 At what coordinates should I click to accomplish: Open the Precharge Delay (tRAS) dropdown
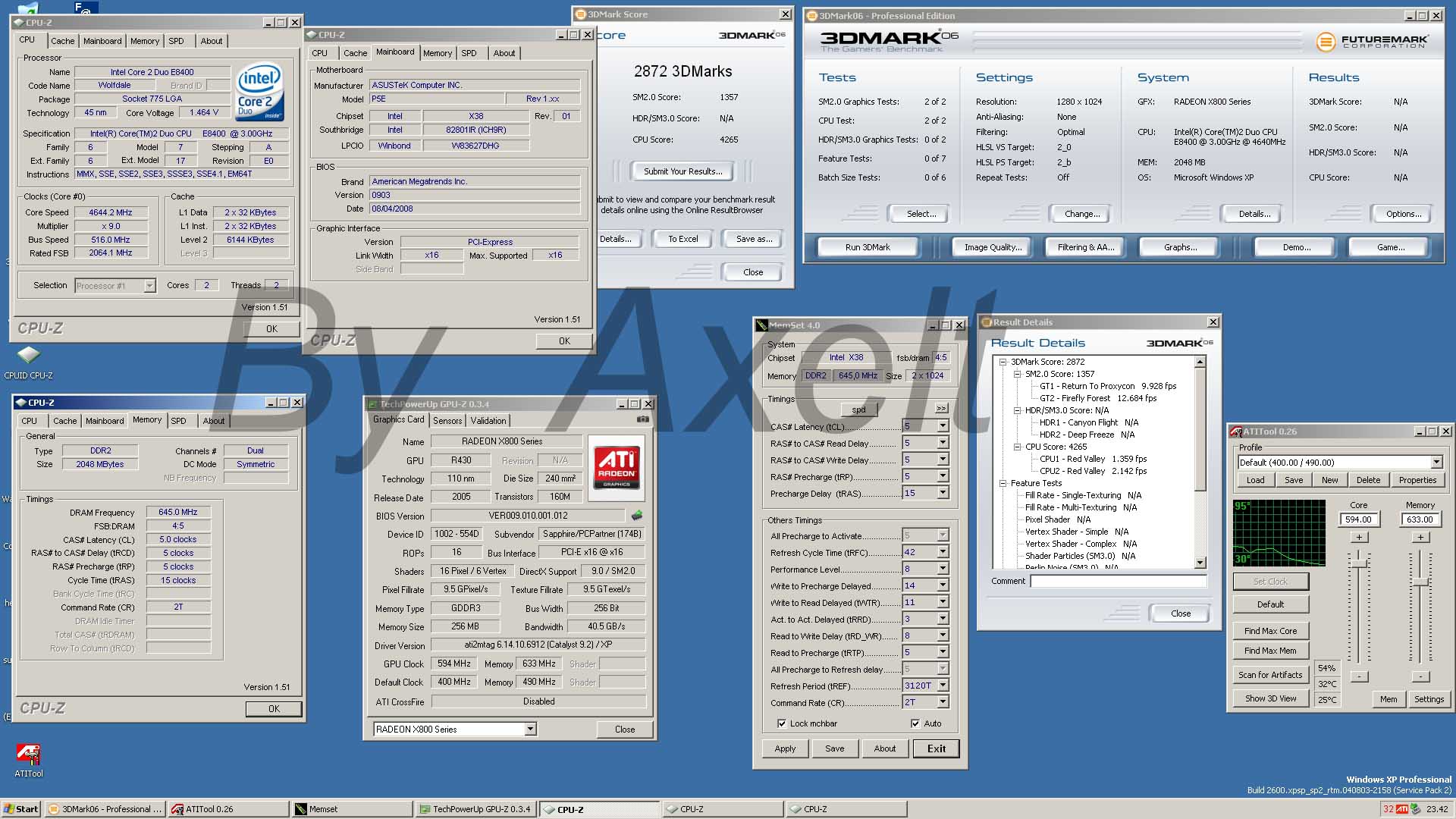(943, 493)
